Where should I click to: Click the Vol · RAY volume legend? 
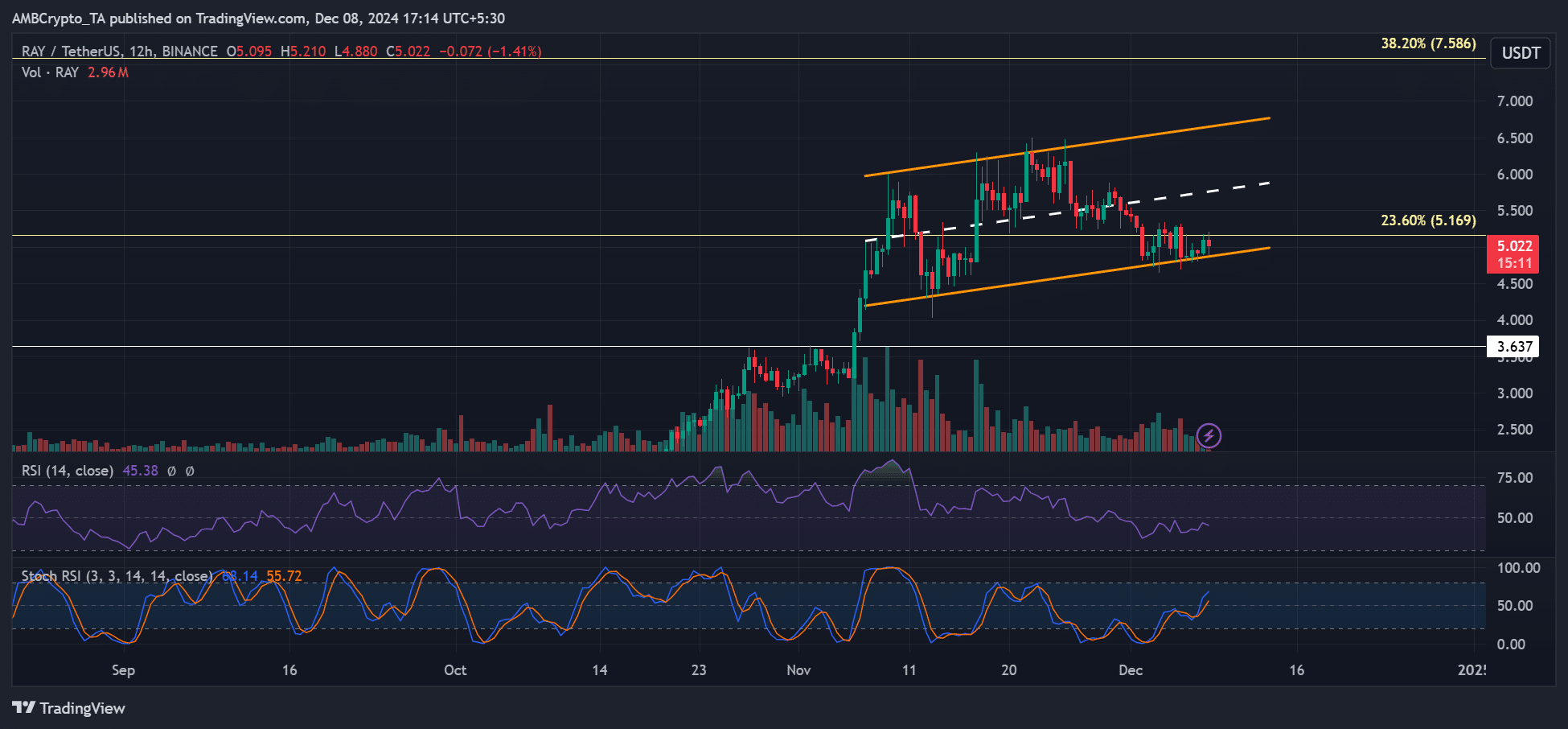coord(50,72)
